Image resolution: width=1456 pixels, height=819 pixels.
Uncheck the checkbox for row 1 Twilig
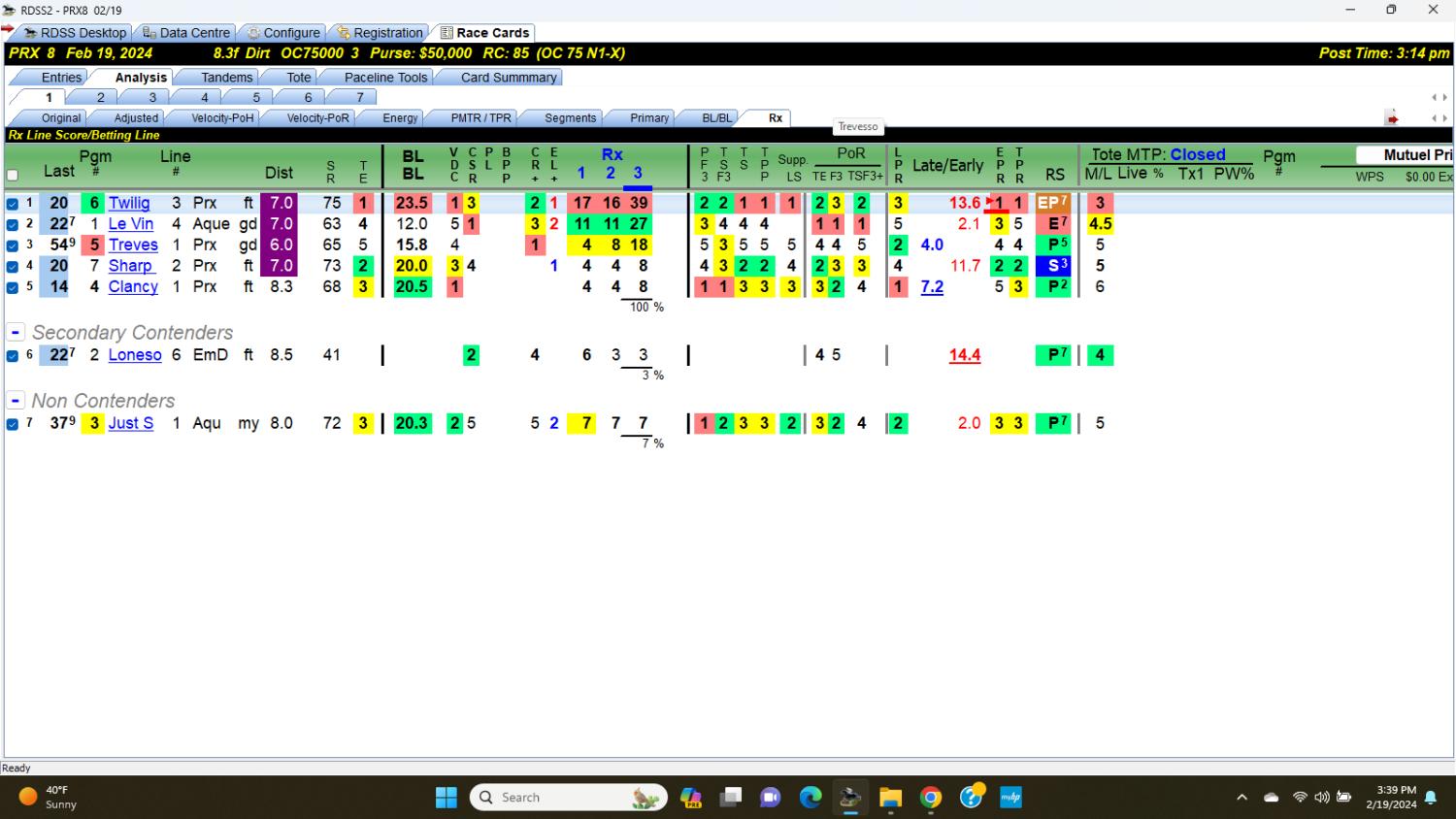click(13, 204)
